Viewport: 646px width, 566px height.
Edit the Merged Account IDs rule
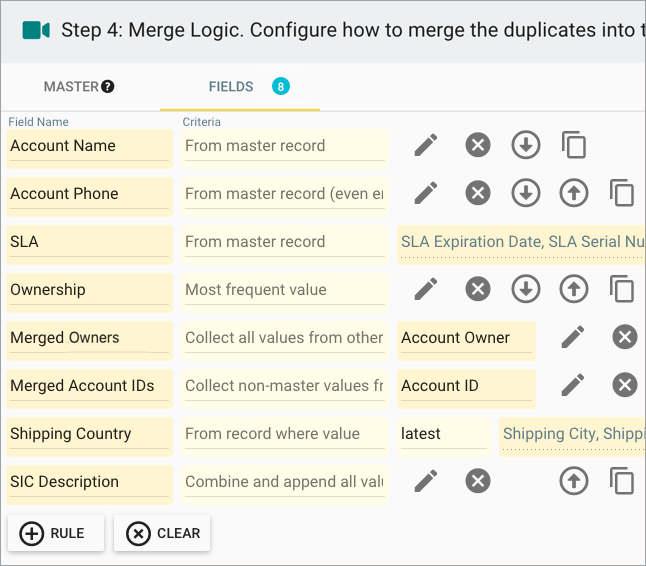pyautogui.click(x=573, y=385)
